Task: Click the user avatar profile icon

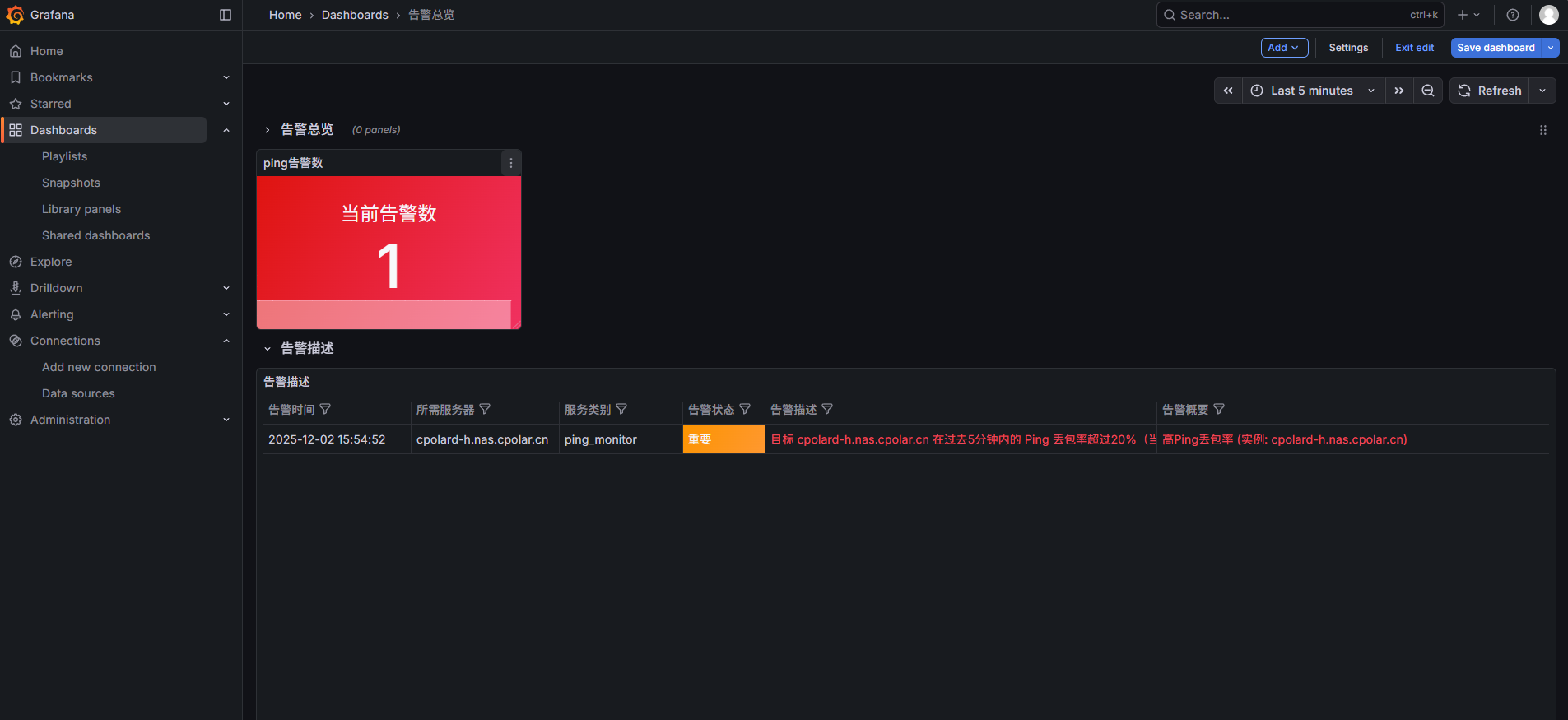Action: pyautogui.click(x=1548, y=15)
